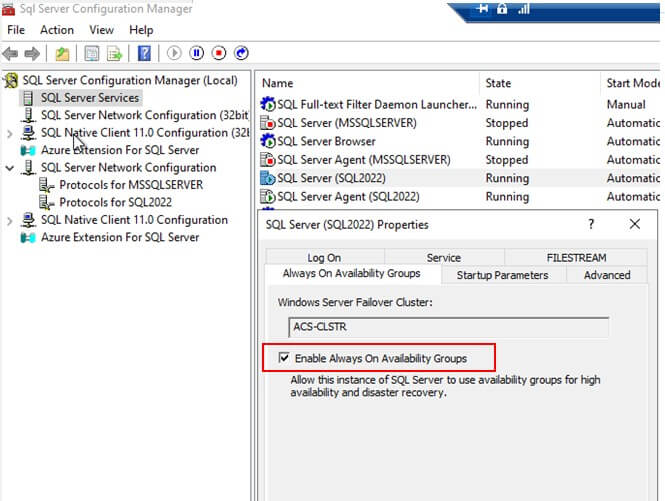This screenshot has height=501, width=665.
Task: Click the Export List toolbar icon
Action: (x=114, y=53)
